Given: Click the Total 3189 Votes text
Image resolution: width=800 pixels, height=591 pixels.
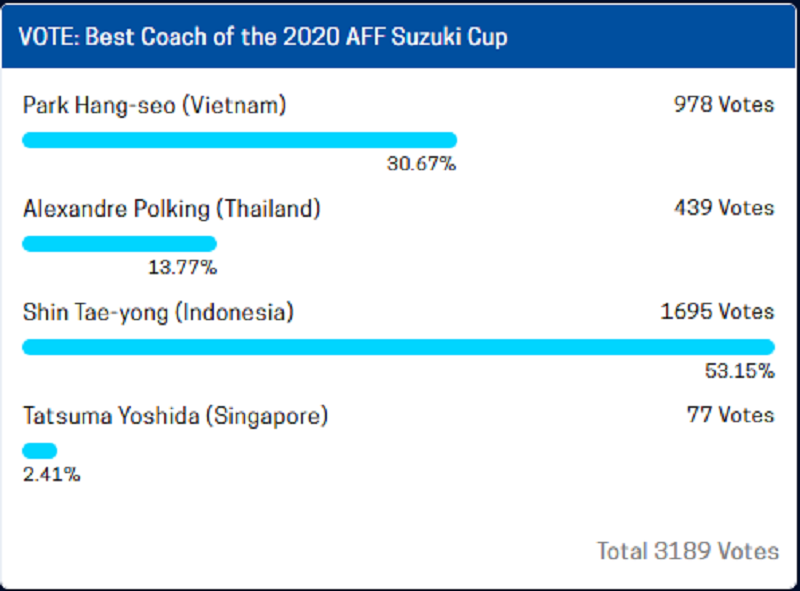Looking at the screenshot, I should pyautogui.click(x=688, y=551).
